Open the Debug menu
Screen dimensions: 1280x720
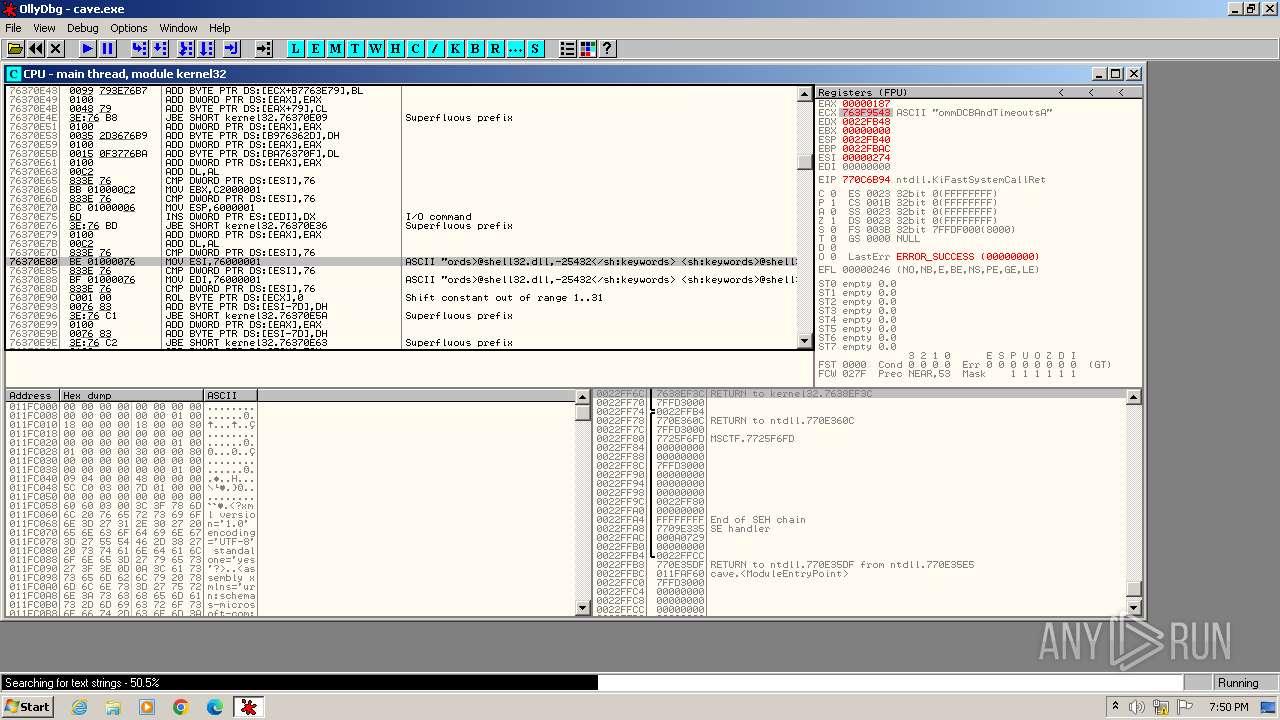coord(82,28)
